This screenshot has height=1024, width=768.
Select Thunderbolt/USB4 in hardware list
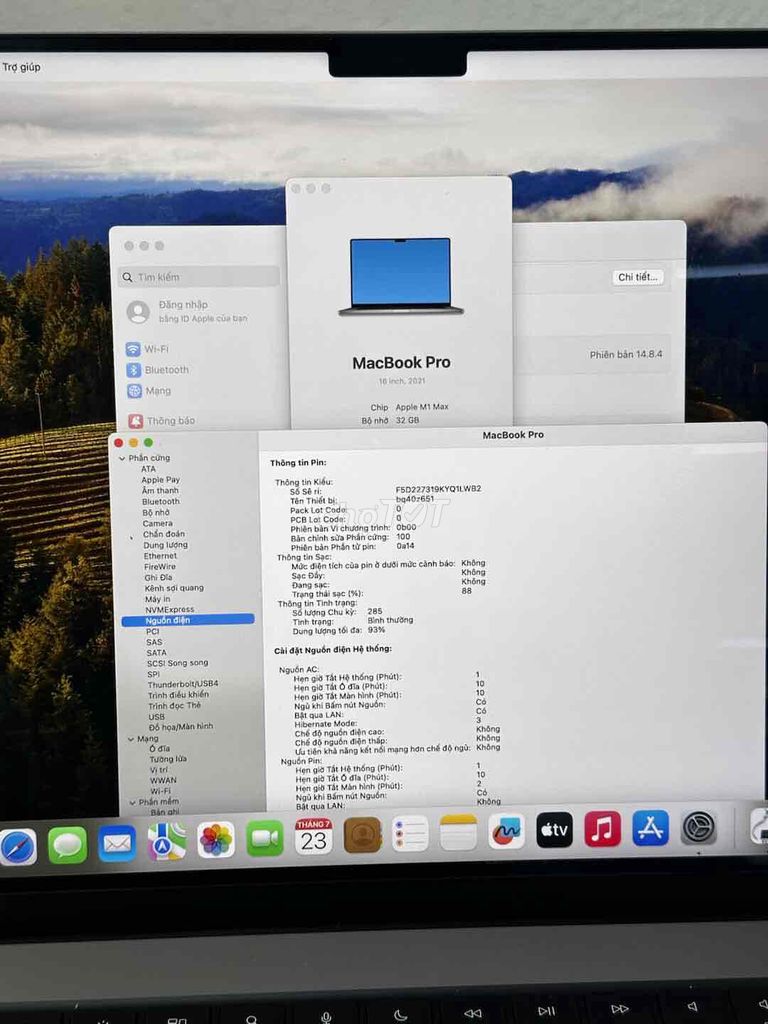(183, 684)
